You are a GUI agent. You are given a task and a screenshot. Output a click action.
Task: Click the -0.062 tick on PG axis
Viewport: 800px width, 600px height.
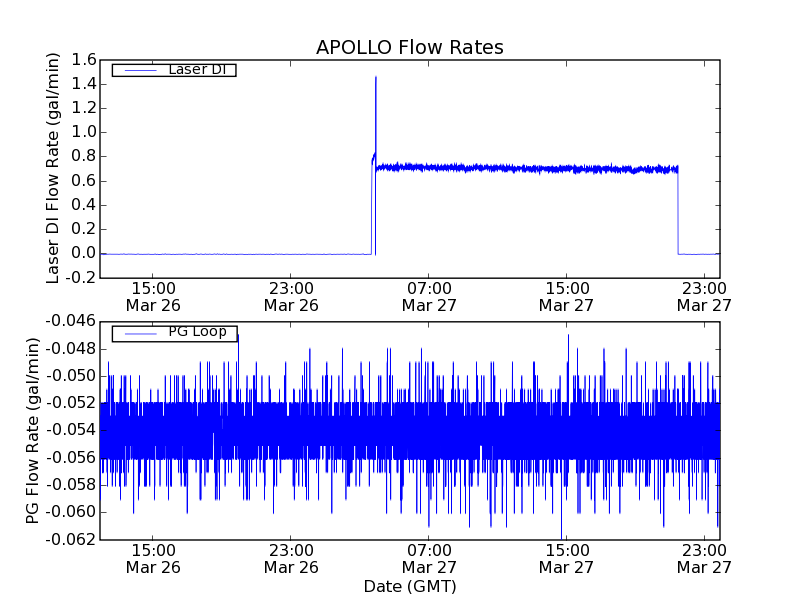(71, 540)
